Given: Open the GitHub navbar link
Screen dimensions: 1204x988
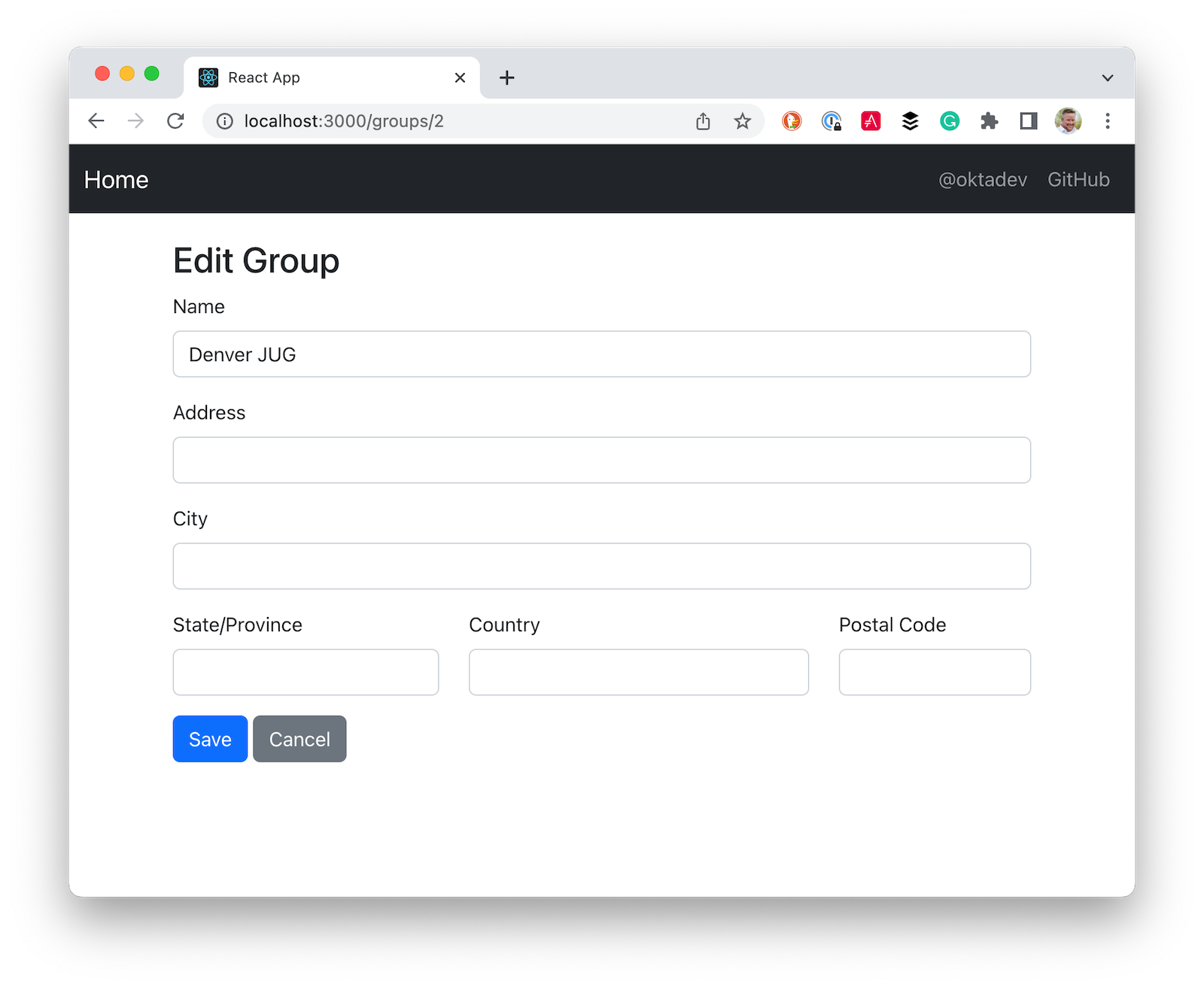Looking at the screenshot, I should pyautogui.click(x=1078, y=180).
